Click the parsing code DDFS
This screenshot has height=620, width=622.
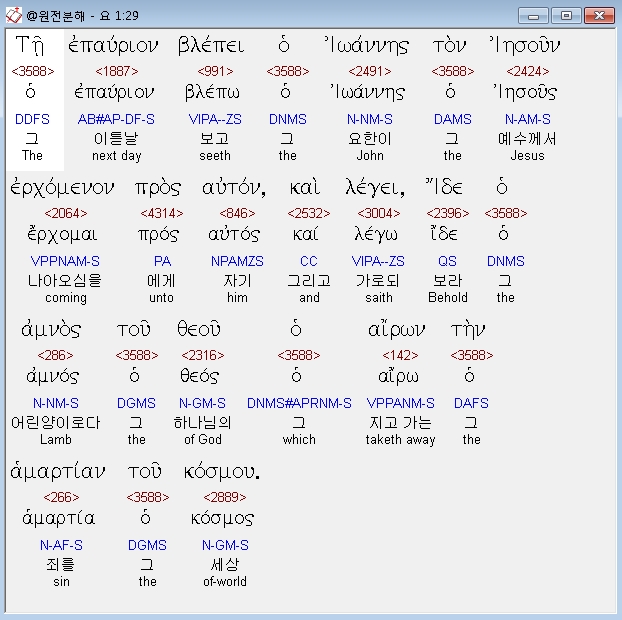point(32,119)
